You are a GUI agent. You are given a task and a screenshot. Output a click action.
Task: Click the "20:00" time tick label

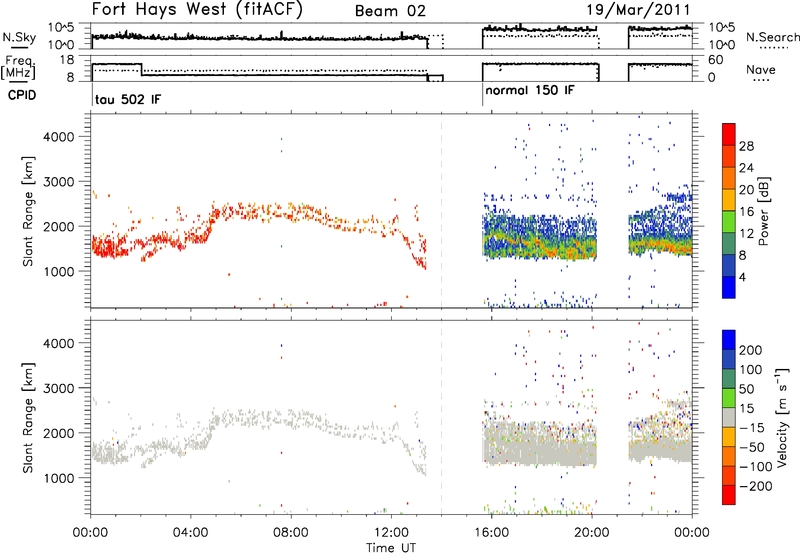point(592,533)
